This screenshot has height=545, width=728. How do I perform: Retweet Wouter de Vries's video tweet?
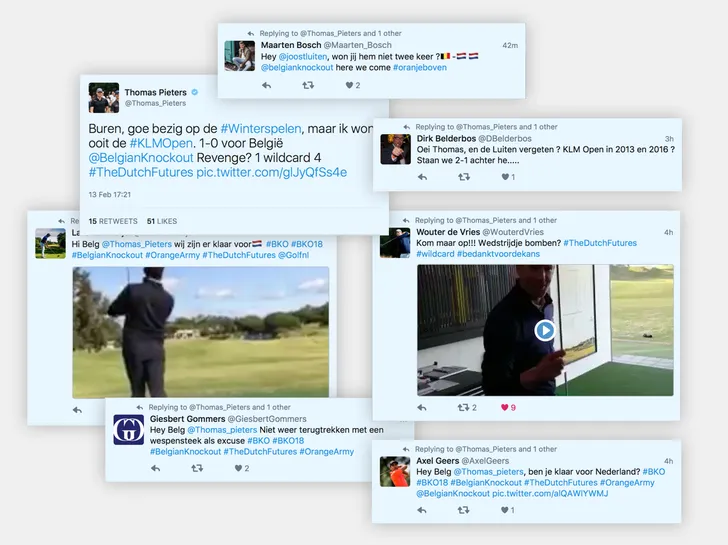(x=464, y=407)
